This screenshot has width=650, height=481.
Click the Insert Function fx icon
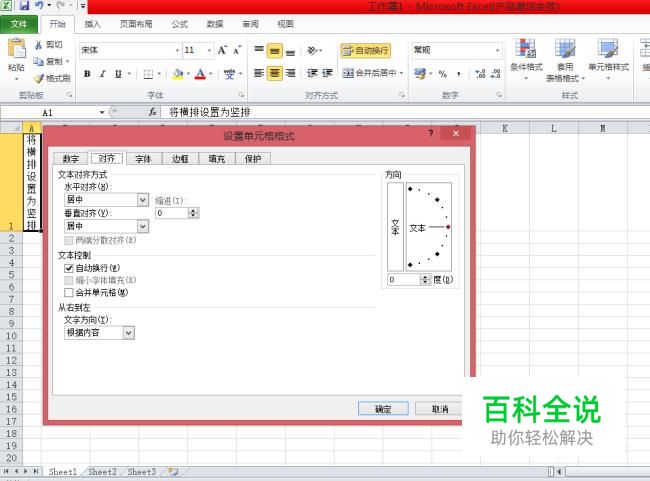click(x=153, y=112)
